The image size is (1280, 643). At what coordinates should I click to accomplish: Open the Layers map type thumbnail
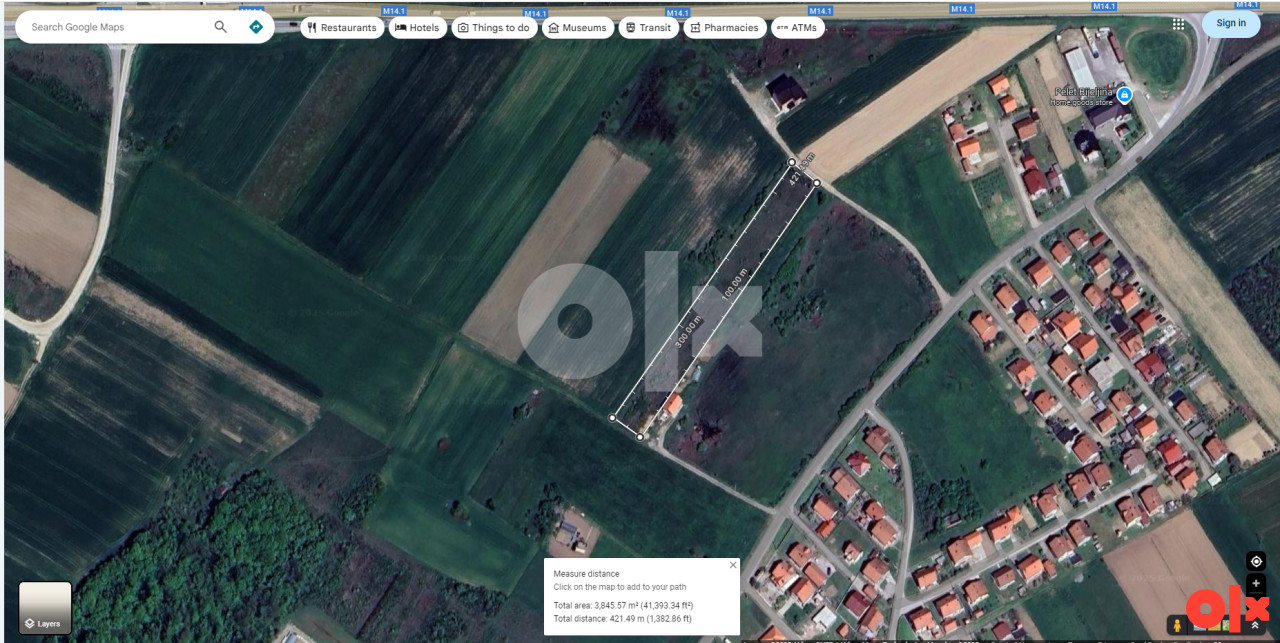pyautogui.click(x=45, y=608)
